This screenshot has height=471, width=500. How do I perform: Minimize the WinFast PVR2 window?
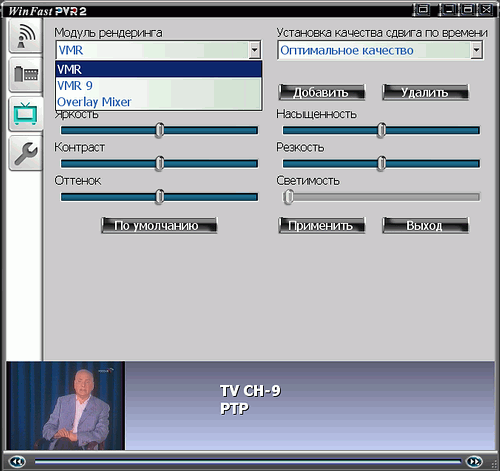point(449,9)
